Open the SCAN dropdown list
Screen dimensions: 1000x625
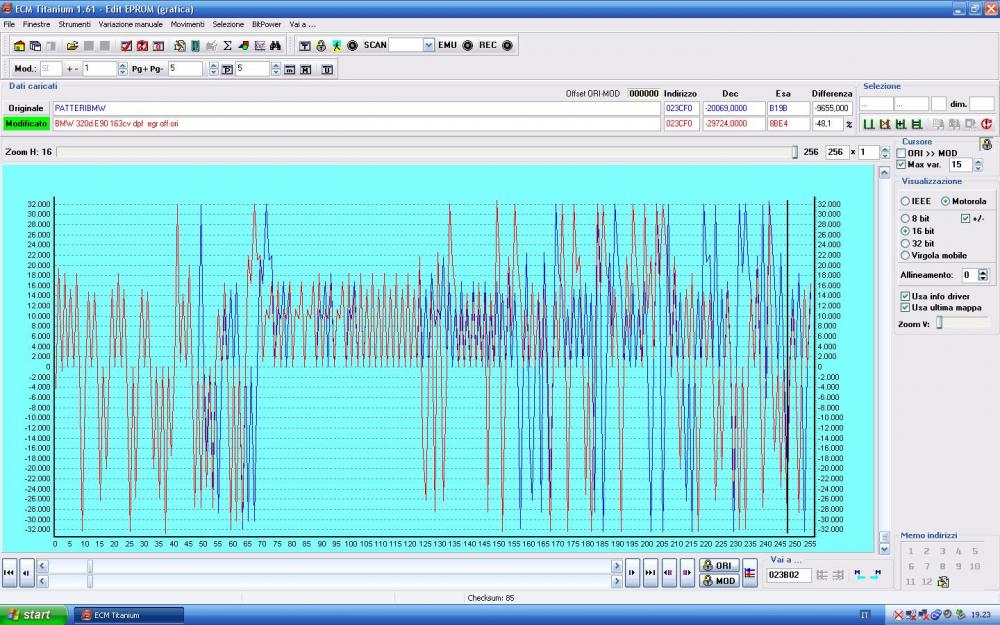coord(428,46)
